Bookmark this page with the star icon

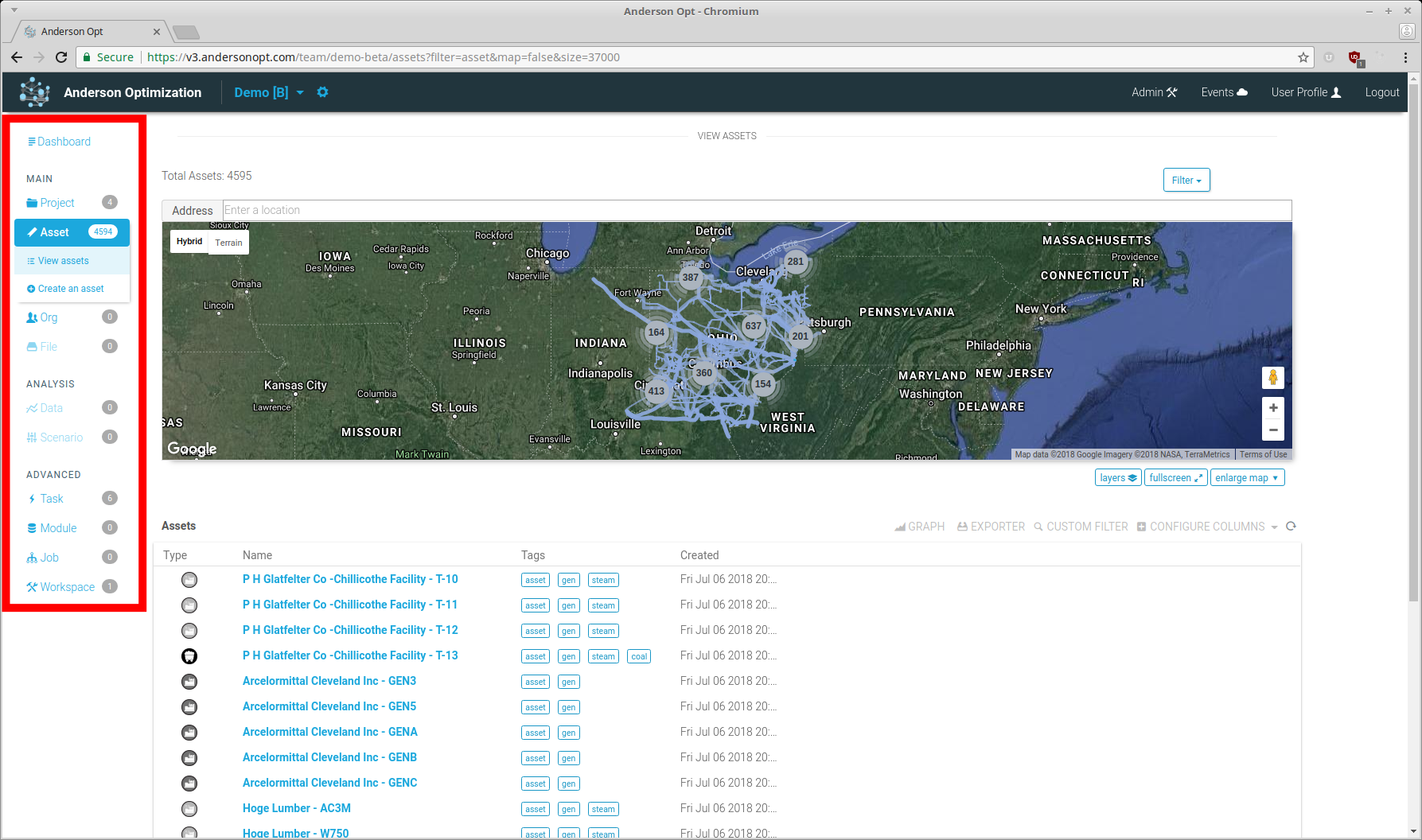coord(1303,57)
